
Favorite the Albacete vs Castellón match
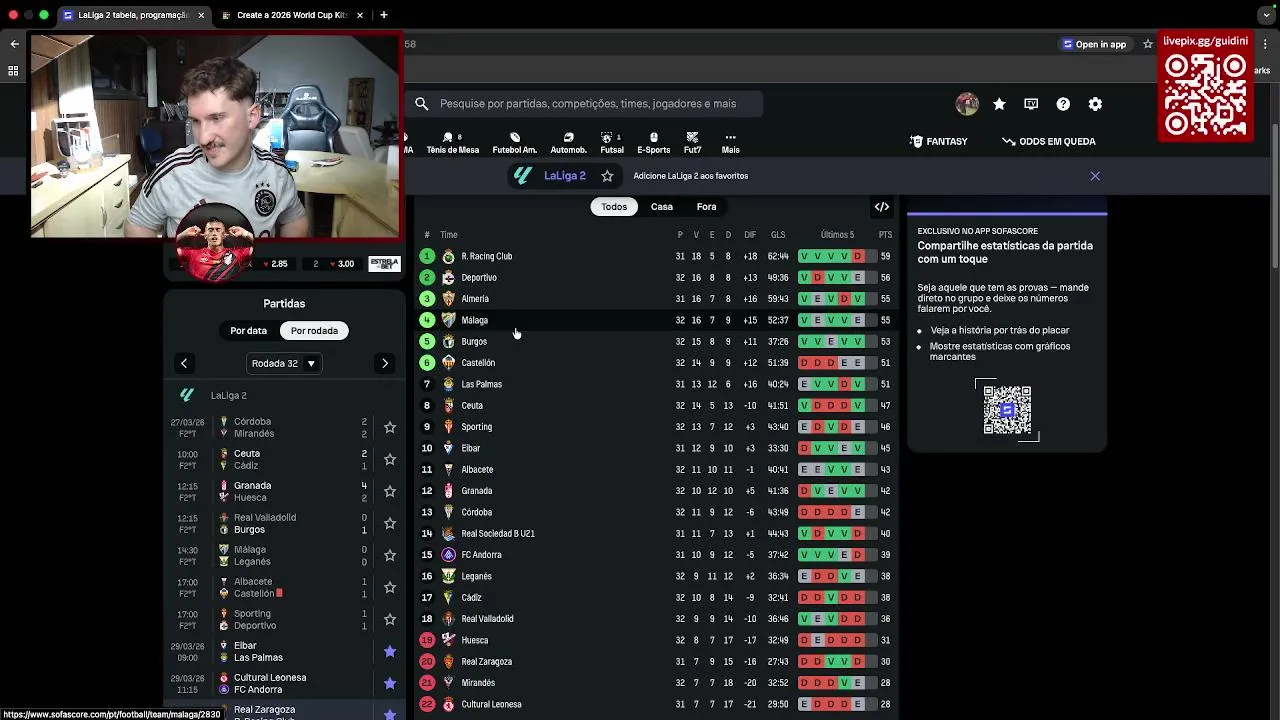coord(390,588)
